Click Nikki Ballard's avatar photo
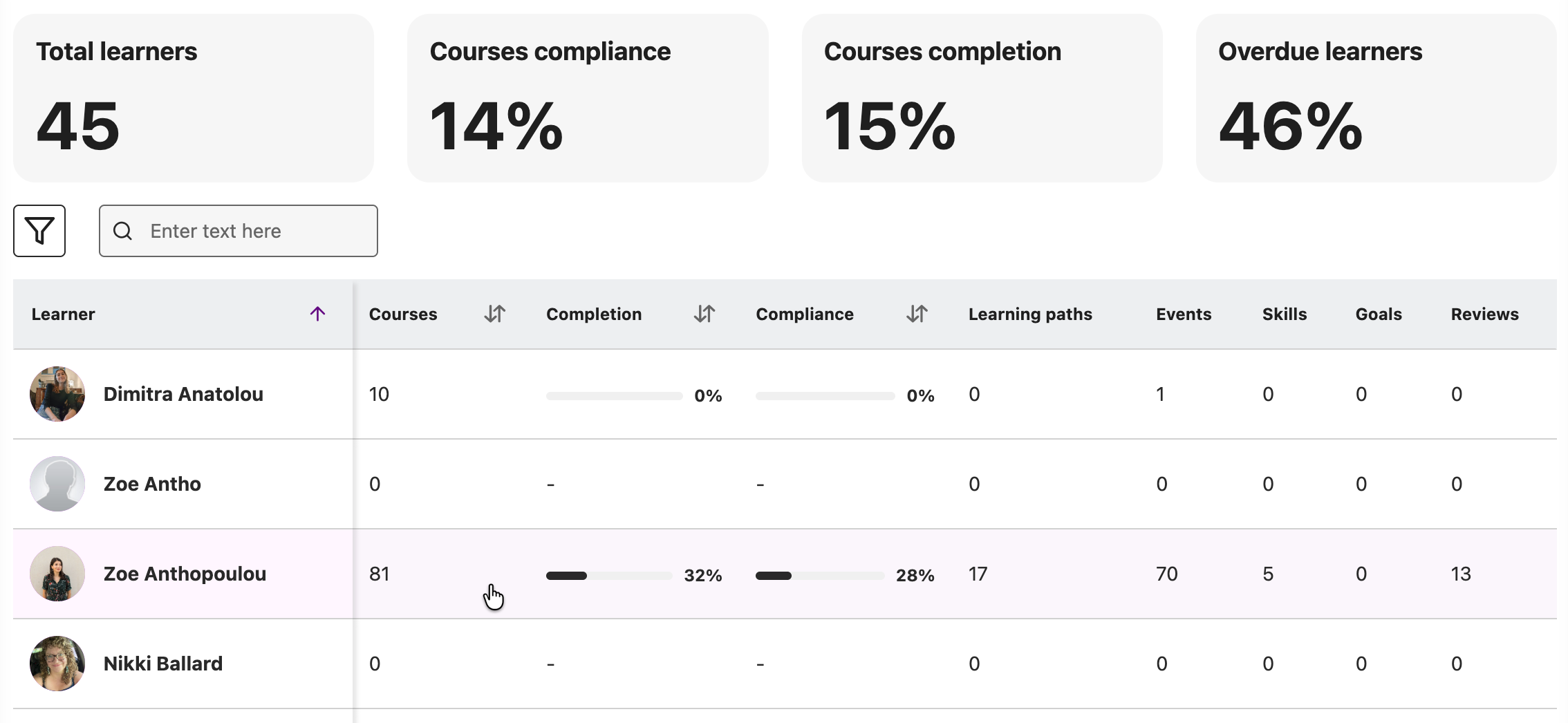The width and height of the screenshot is (1568, 723). [57, 664]
